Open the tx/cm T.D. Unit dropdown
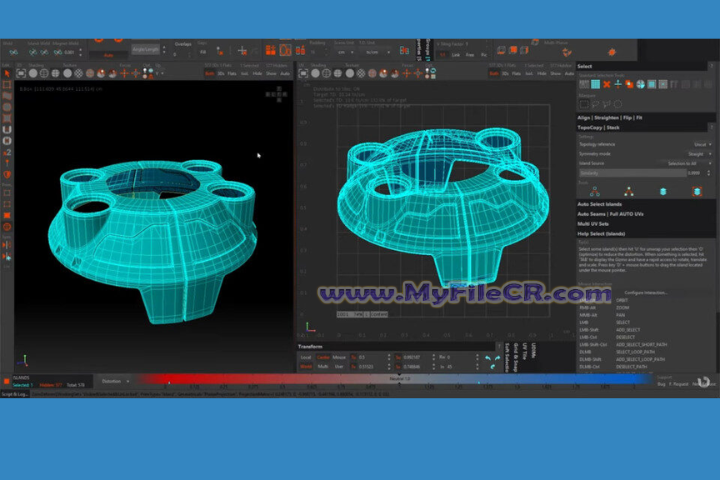Screen dimensions: 720x480 (x=377, y=52)
